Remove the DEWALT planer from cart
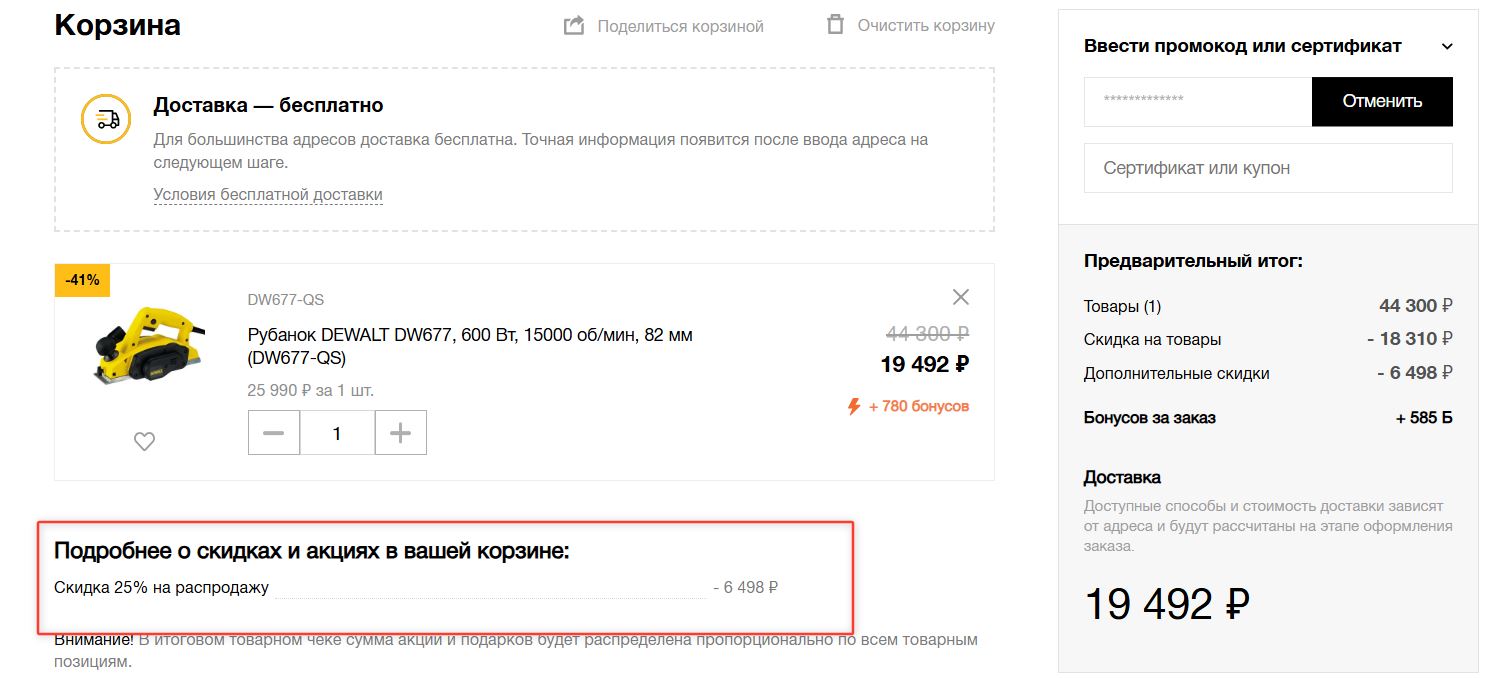This screenshot has height=678, width=1500. (x=960, y=297)
